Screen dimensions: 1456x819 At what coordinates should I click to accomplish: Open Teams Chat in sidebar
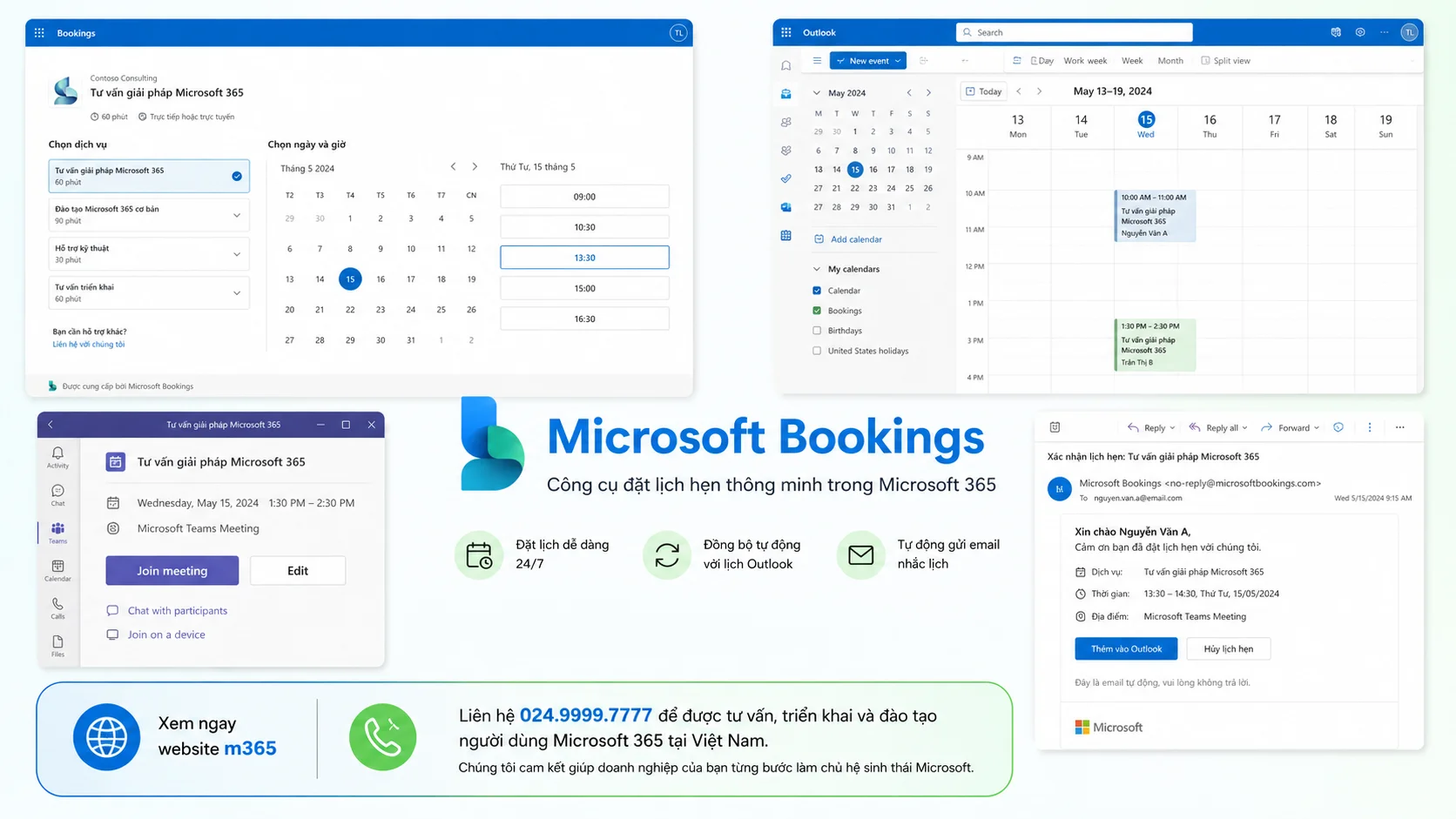[57, 495]
